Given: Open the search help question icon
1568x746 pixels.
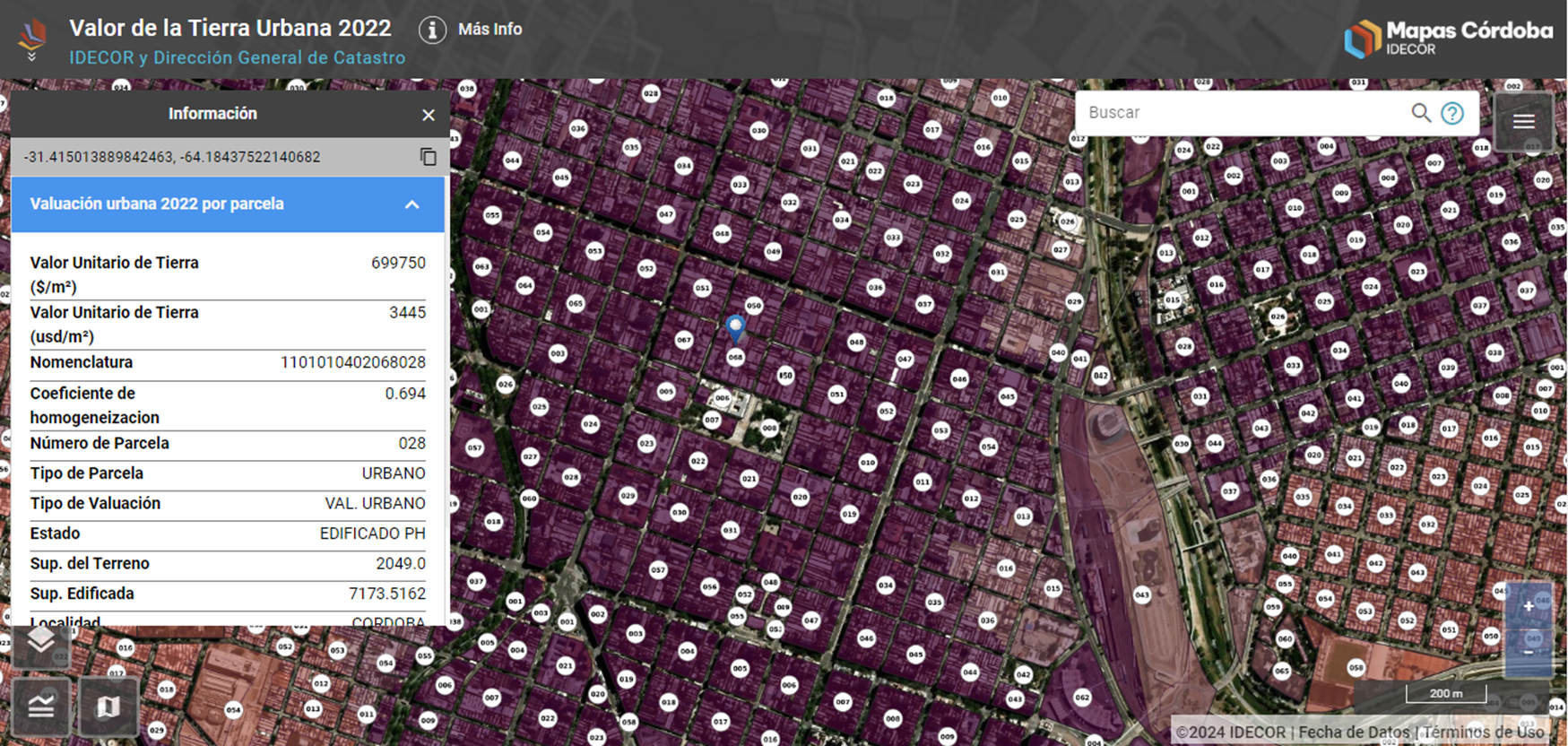Looking at the screenshot, I should pyautogui.click(x=1452, y=113).
